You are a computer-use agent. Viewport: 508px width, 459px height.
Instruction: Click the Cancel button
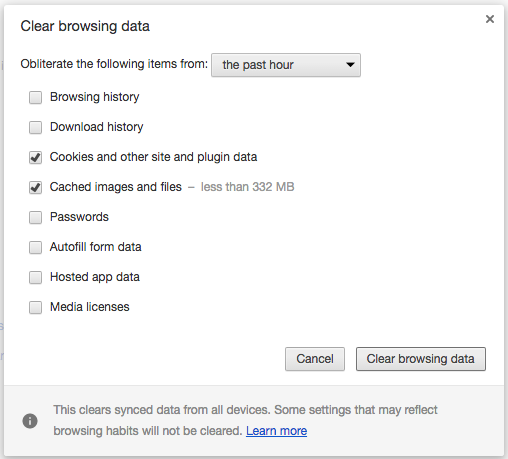pyautogui.click(x=315, y=359)
